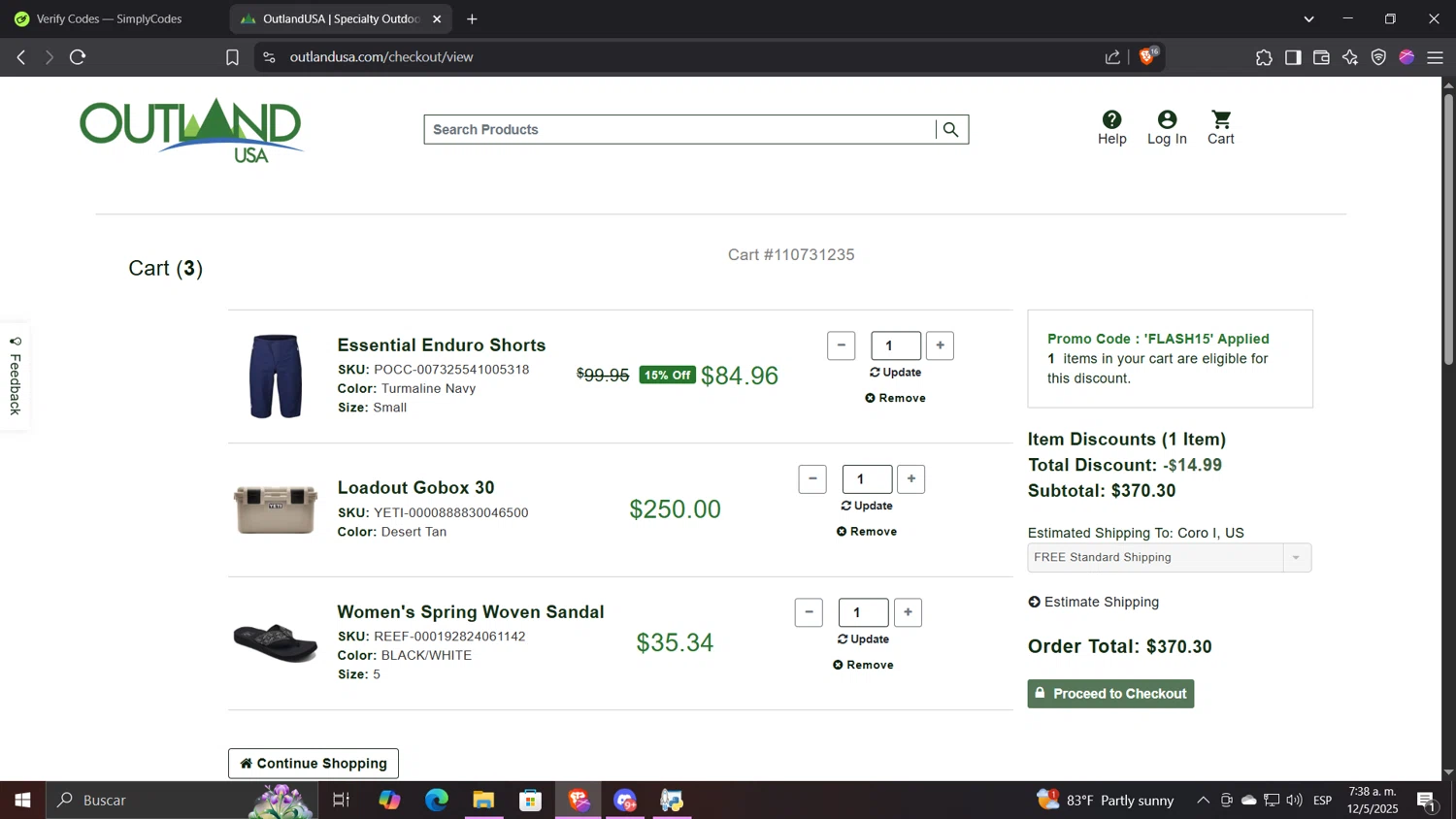Image resolution: width=1456 pixels, height=819 pixels.
Task: Update quantity for Essential Enduro Shorts
Action: (x=895, y=373)
